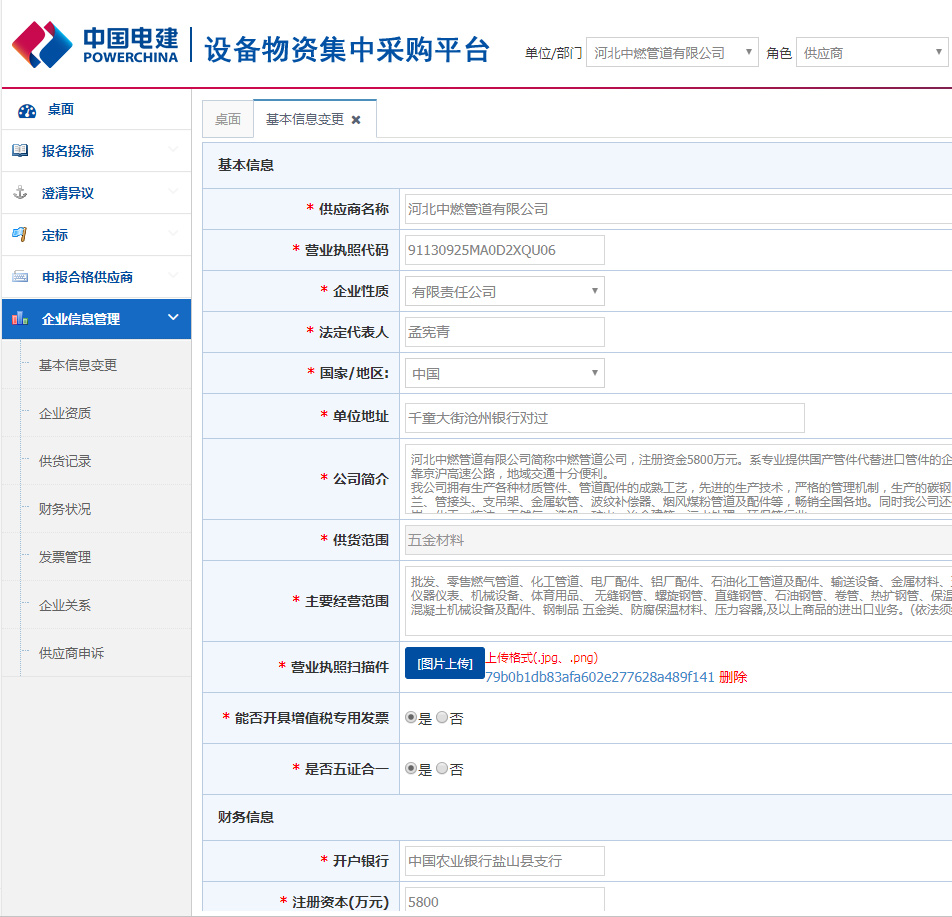Select 是 for 能否开具增值税专用发票
952x917 pixels.
coord(409,717)
